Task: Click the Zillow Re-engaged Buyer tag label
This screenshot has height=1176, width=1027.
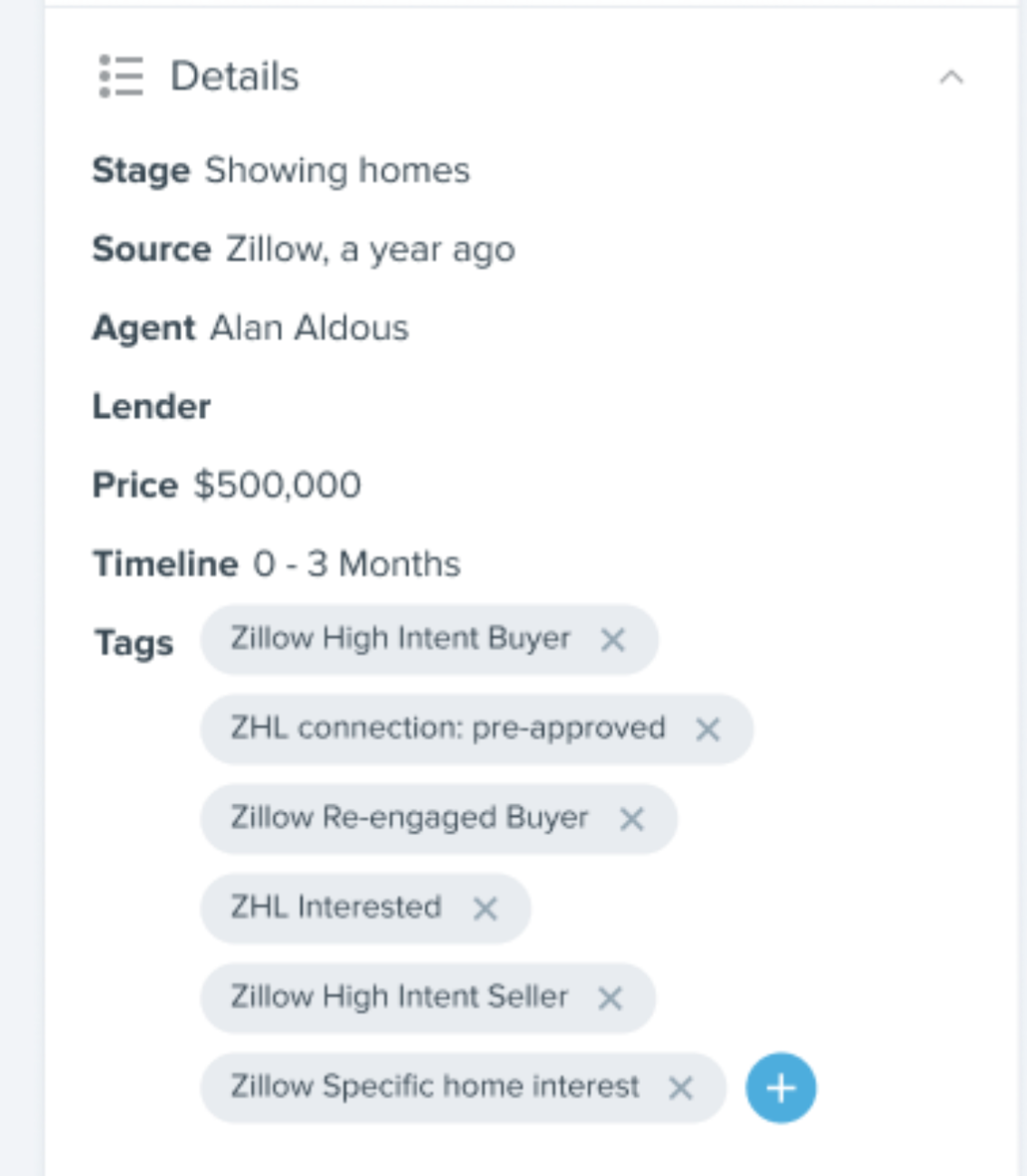Action: point(409,818)
